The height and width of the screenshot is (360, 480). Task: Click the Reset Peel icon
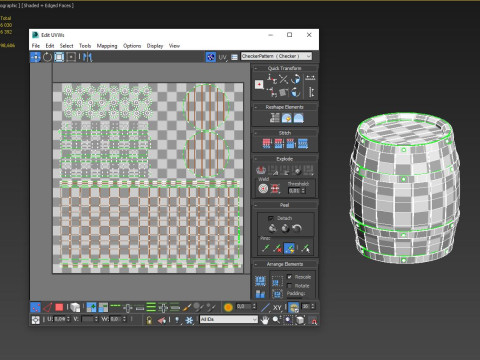(297, 228)
